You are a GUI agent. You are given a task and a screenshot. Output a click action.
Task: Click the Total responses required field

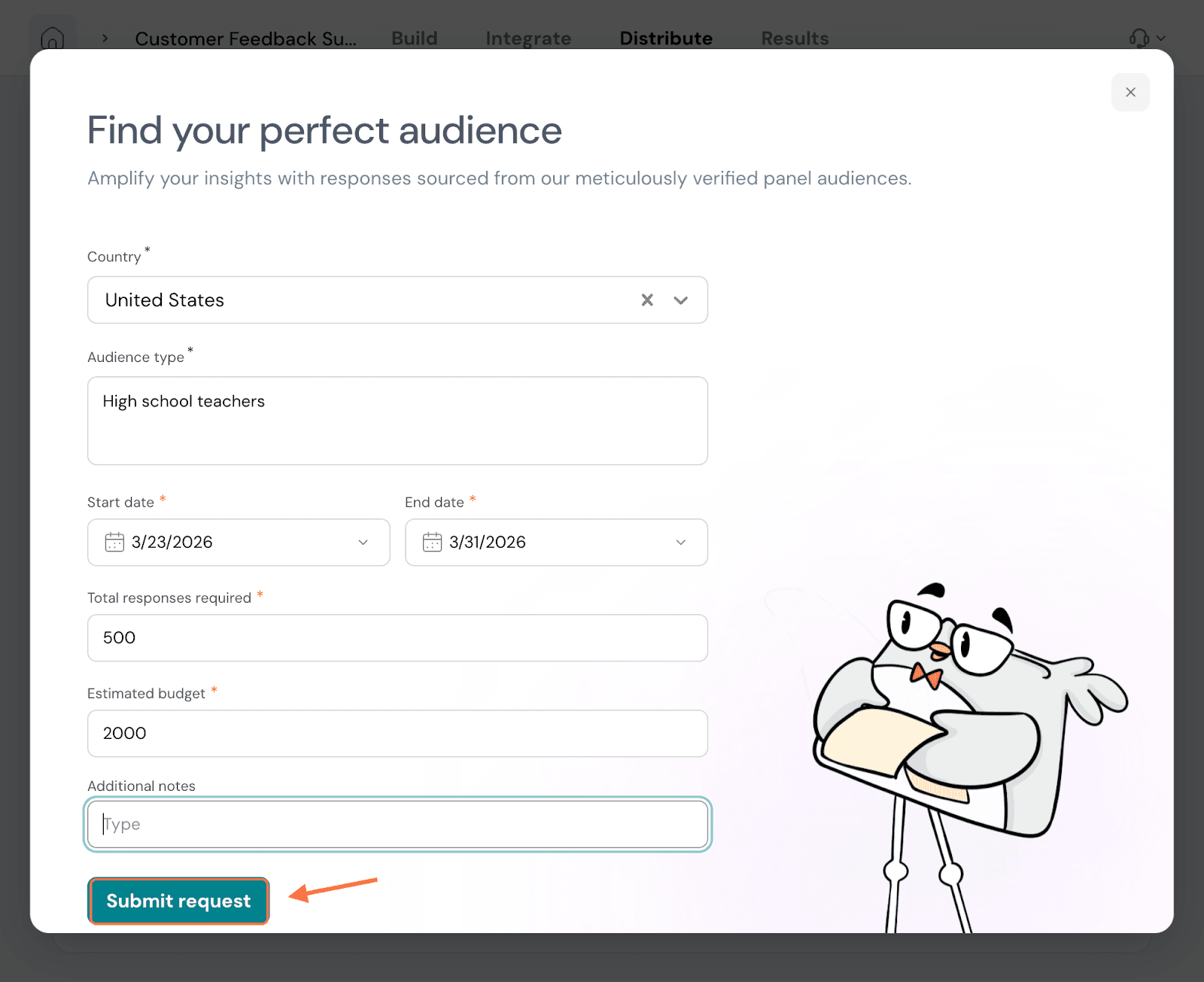[x=397, y=638]
